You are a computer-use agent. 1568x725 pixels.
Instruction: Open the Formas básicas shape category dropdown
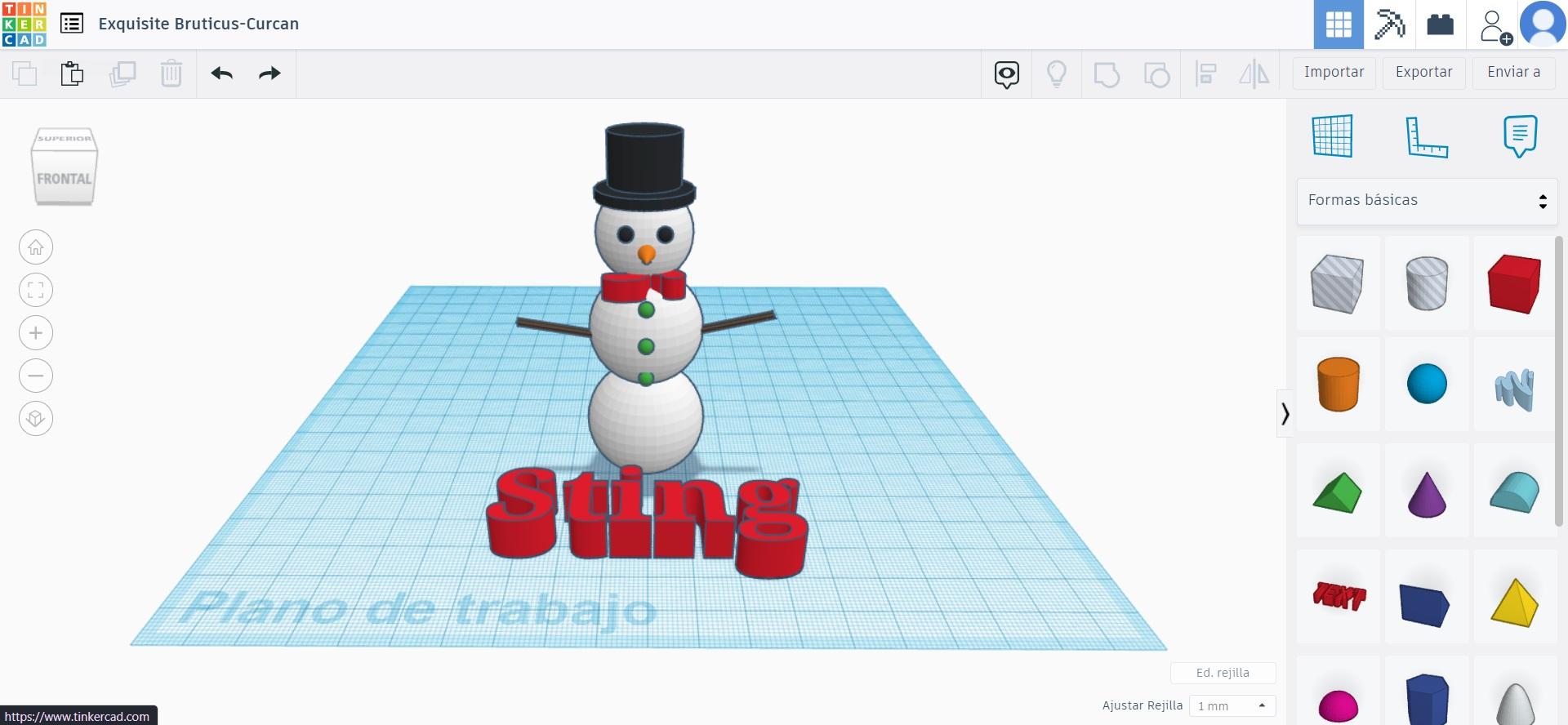[1428, 201]
